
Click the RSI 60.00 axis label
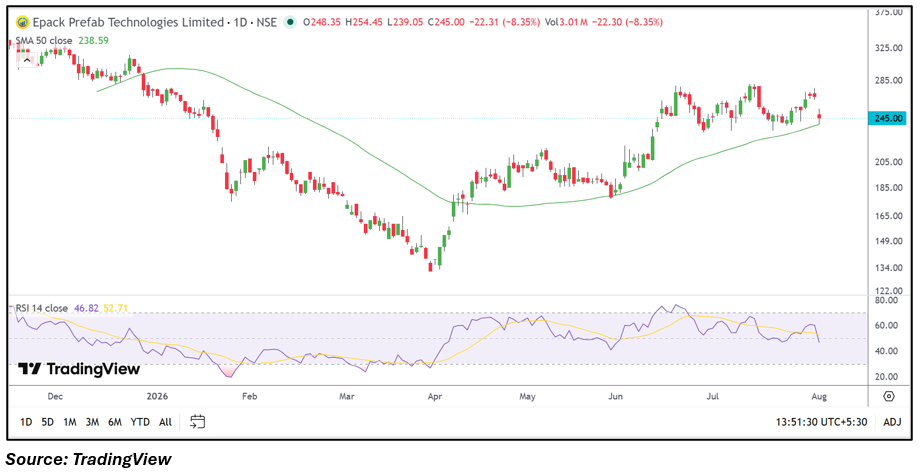coord(887,325)
